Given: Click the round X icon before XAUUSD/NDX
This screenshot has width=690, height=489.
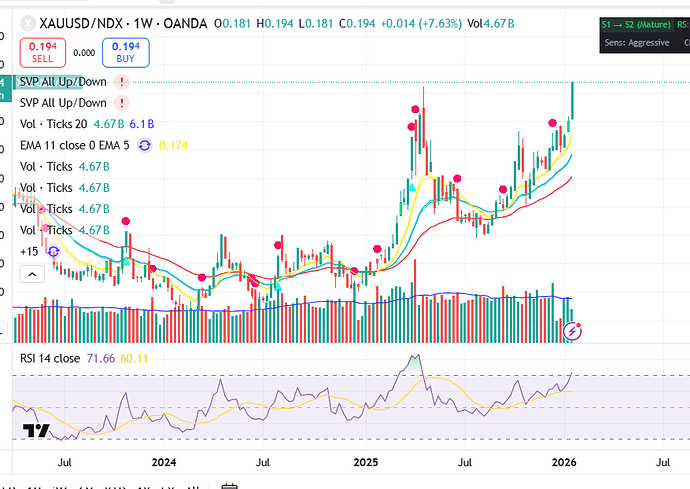Looking at the screenshot, I should point(28,23).
